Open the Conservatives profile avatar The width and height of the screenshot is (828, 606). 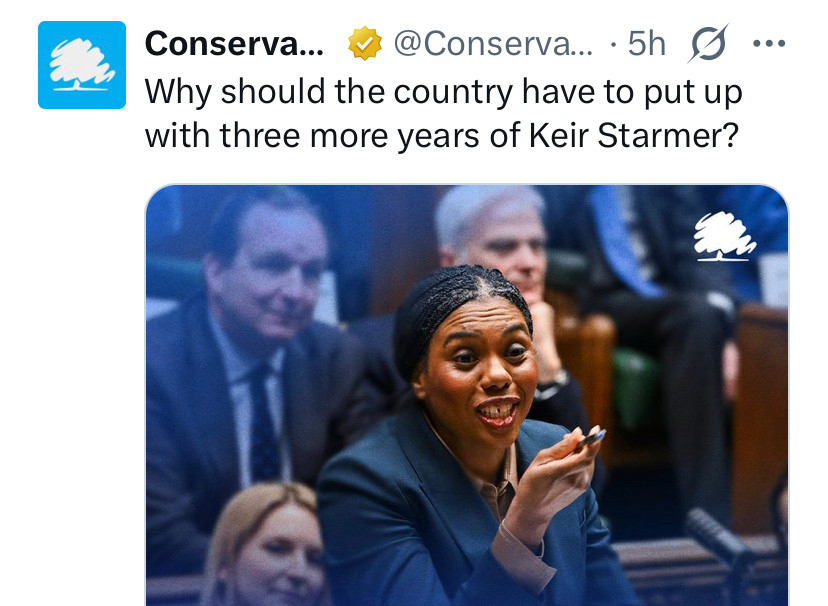click(x=82, y=65)
